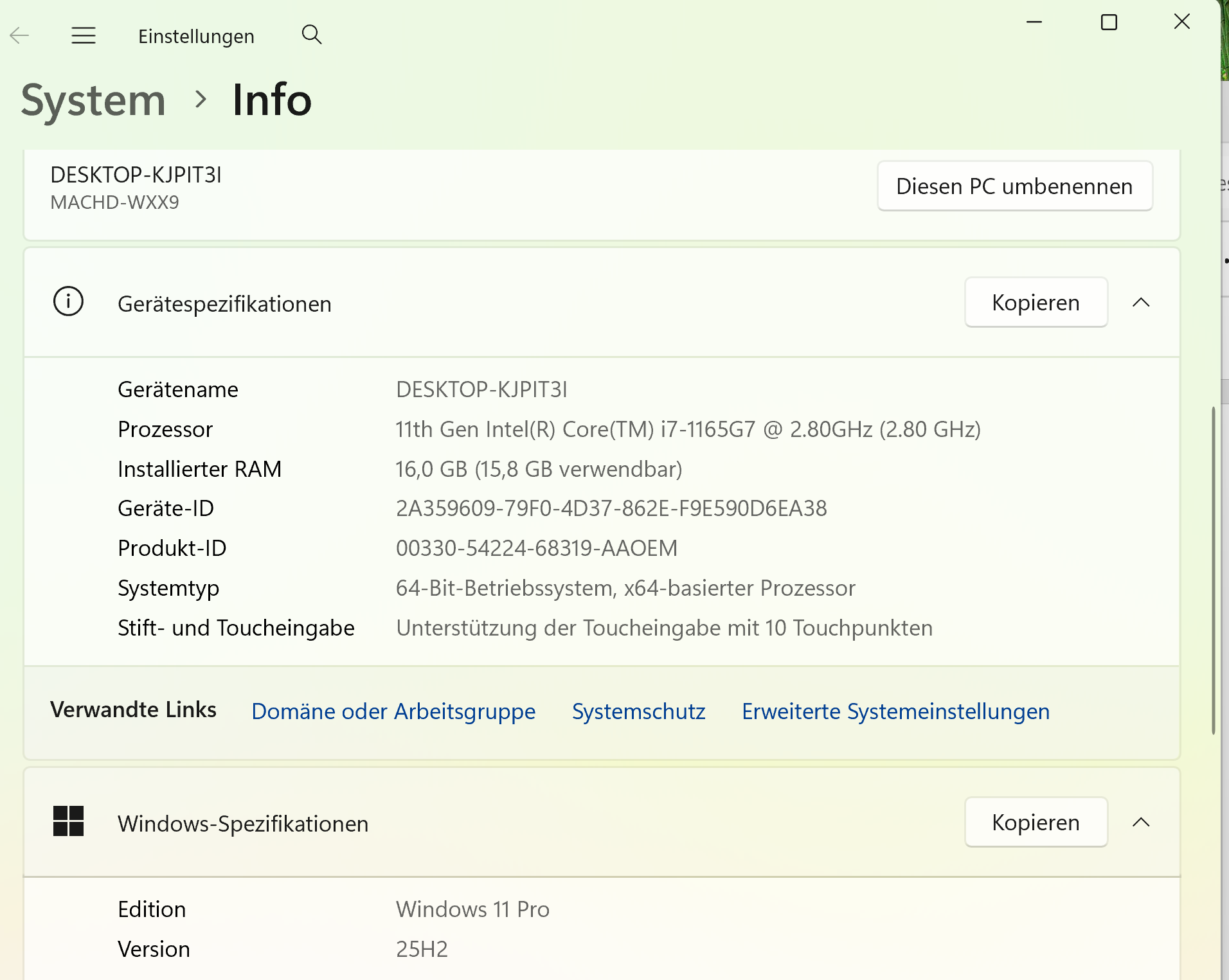Click the Windows logo icon
This screenshot has height=980, width=1229.
pos(68,821)
